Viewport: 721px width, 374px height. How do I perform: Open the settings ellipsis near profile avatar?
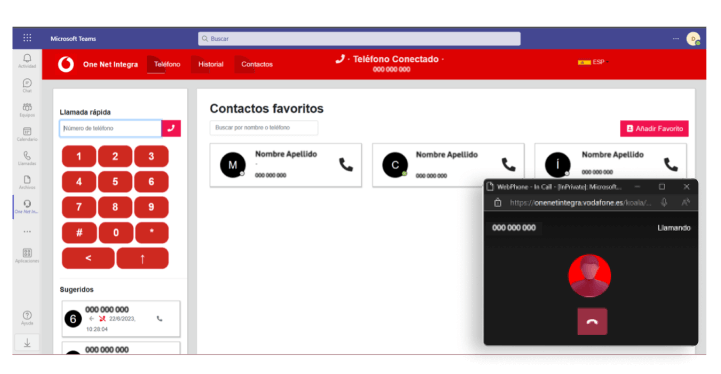pos(675,39)
